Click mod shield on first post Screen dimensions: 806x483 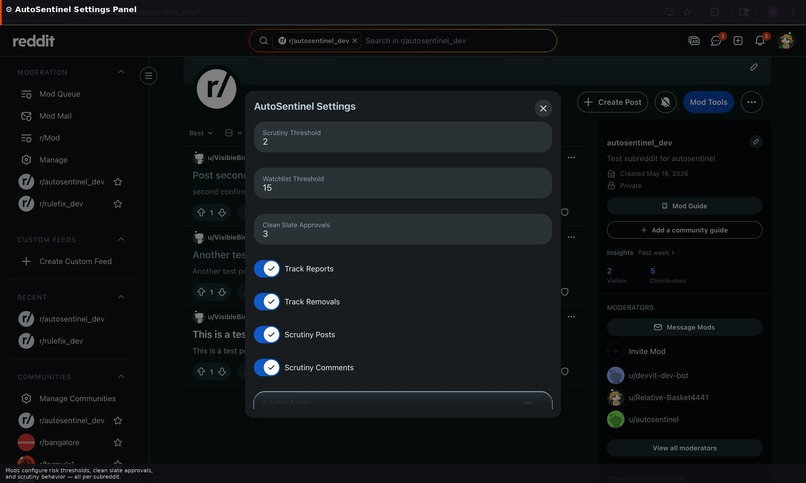(564, 212)
